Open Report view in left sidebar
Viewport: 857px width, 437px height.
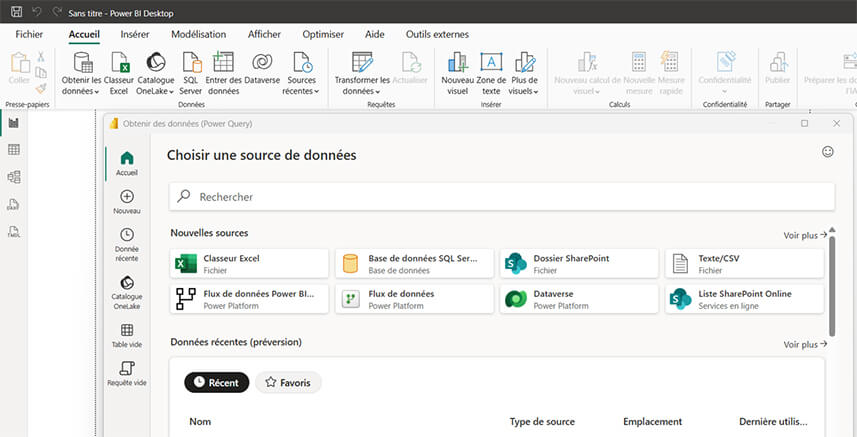coord(14,123)
